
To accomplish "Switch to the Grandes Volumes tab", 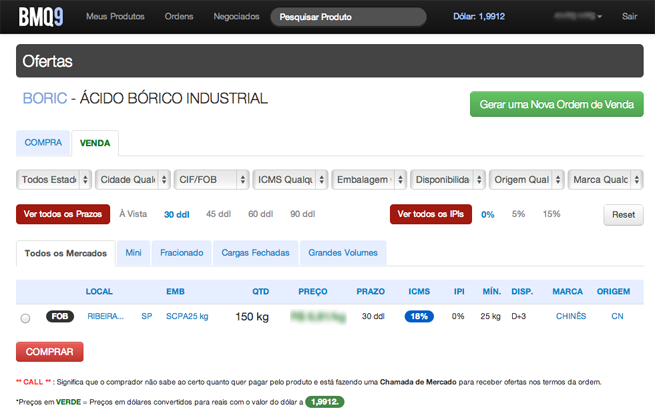I will point(343,253).
